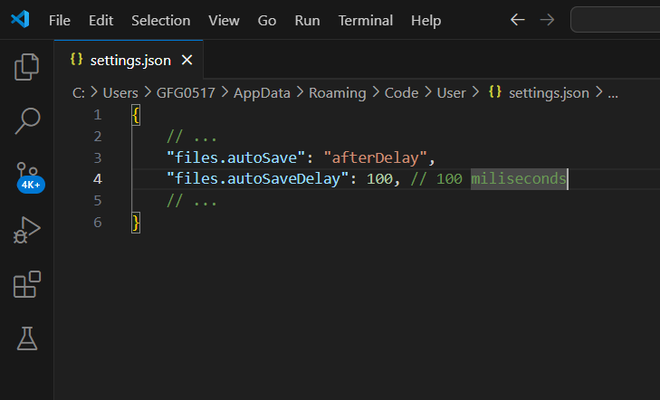
Task: Open the Extensions view icon
Action: click(x=27, y=285)
